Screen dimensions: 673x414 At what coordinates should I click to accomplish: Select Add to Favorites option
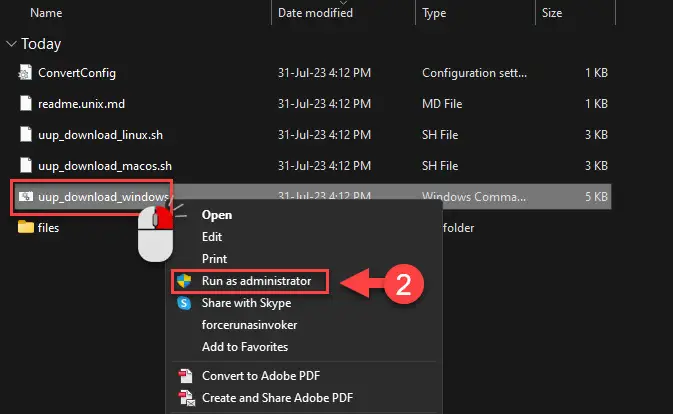tap(244, 346)
